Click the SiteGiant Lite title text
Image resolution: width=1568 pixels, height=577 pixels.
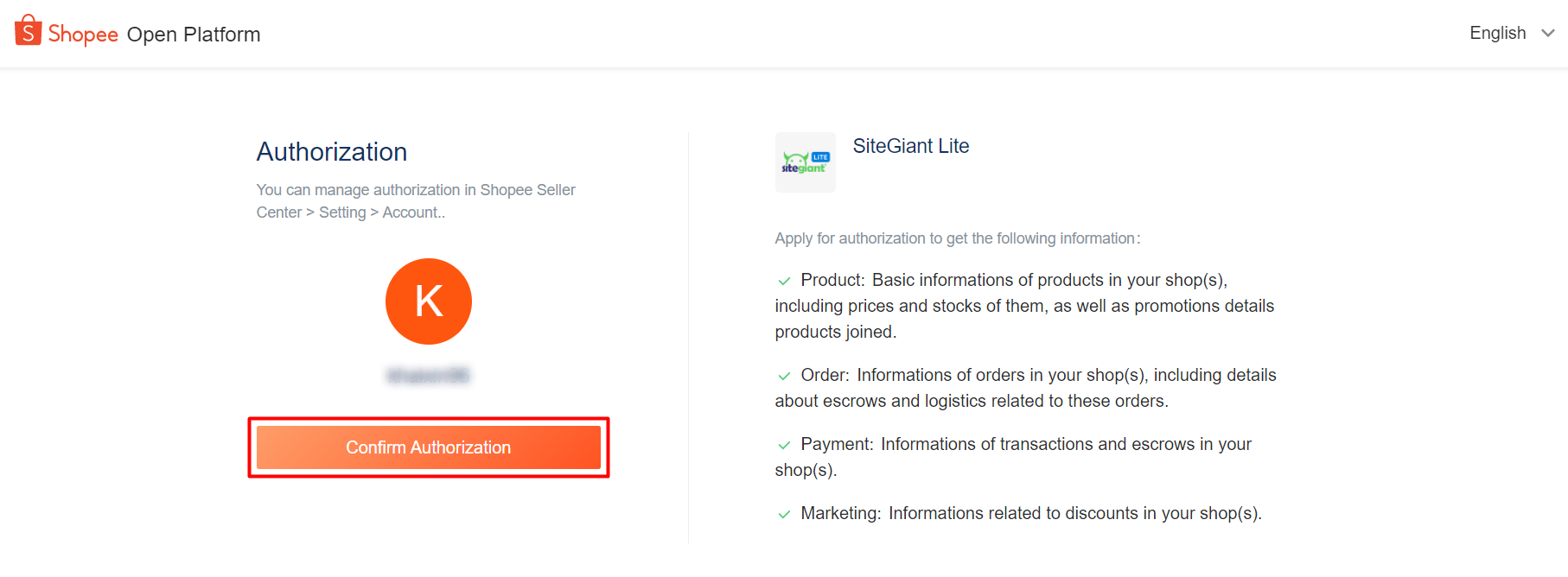coord(911,145)
